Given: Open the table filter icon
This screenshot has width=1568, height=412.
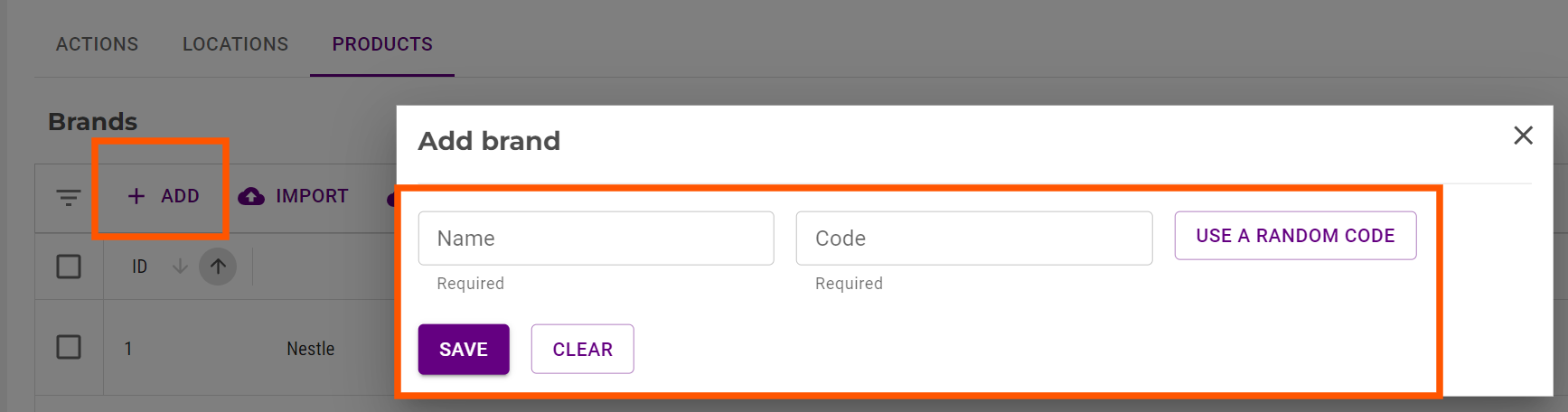Looking at the screenshot, I should pyautogui.click(x=69, y=196).
